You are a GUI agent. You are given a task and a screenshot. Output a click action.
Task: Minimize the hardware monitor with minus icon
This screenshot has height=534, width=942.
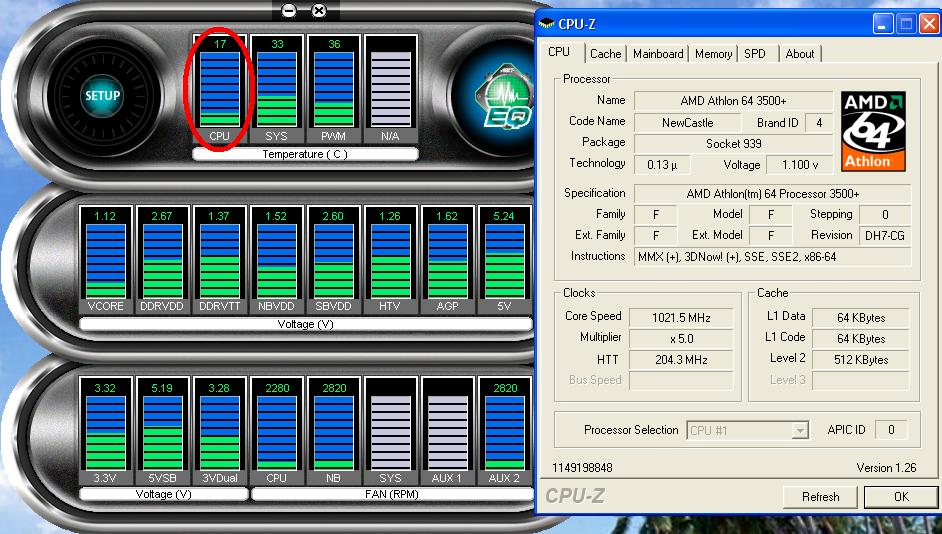pyautogui.click(x=289, y=10)
